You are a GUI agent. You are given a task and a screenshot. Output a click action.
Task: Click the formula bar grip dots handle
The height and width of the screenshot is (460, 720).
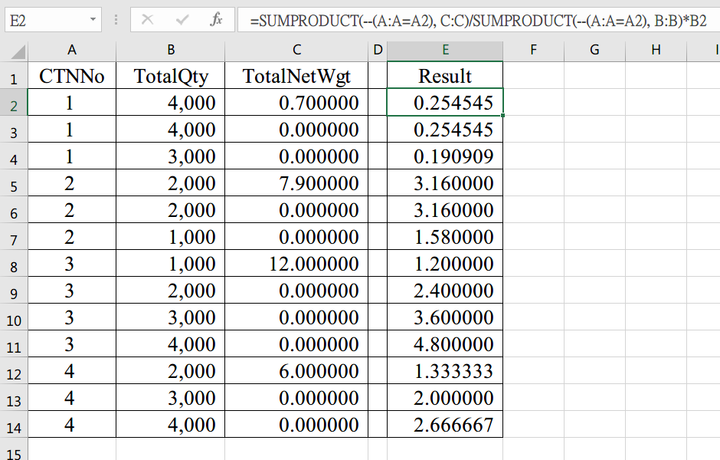click(x=116, y=20)
